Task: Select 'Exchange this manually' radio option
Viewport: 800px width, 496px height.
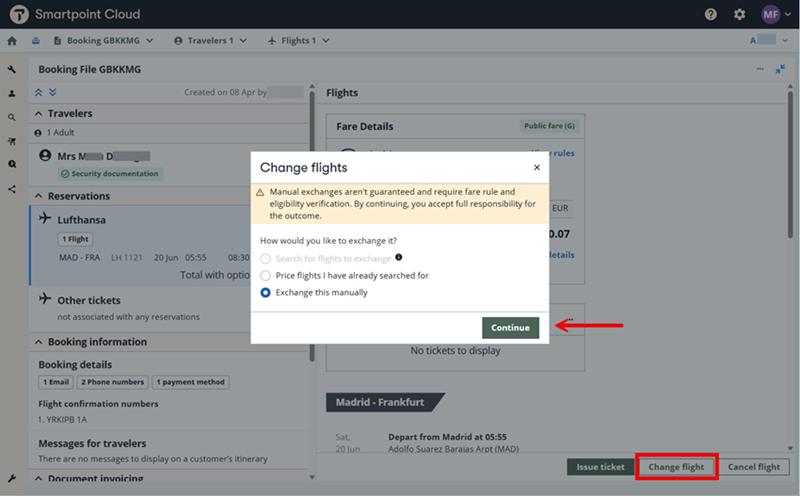Action: [x=265, y=292]
